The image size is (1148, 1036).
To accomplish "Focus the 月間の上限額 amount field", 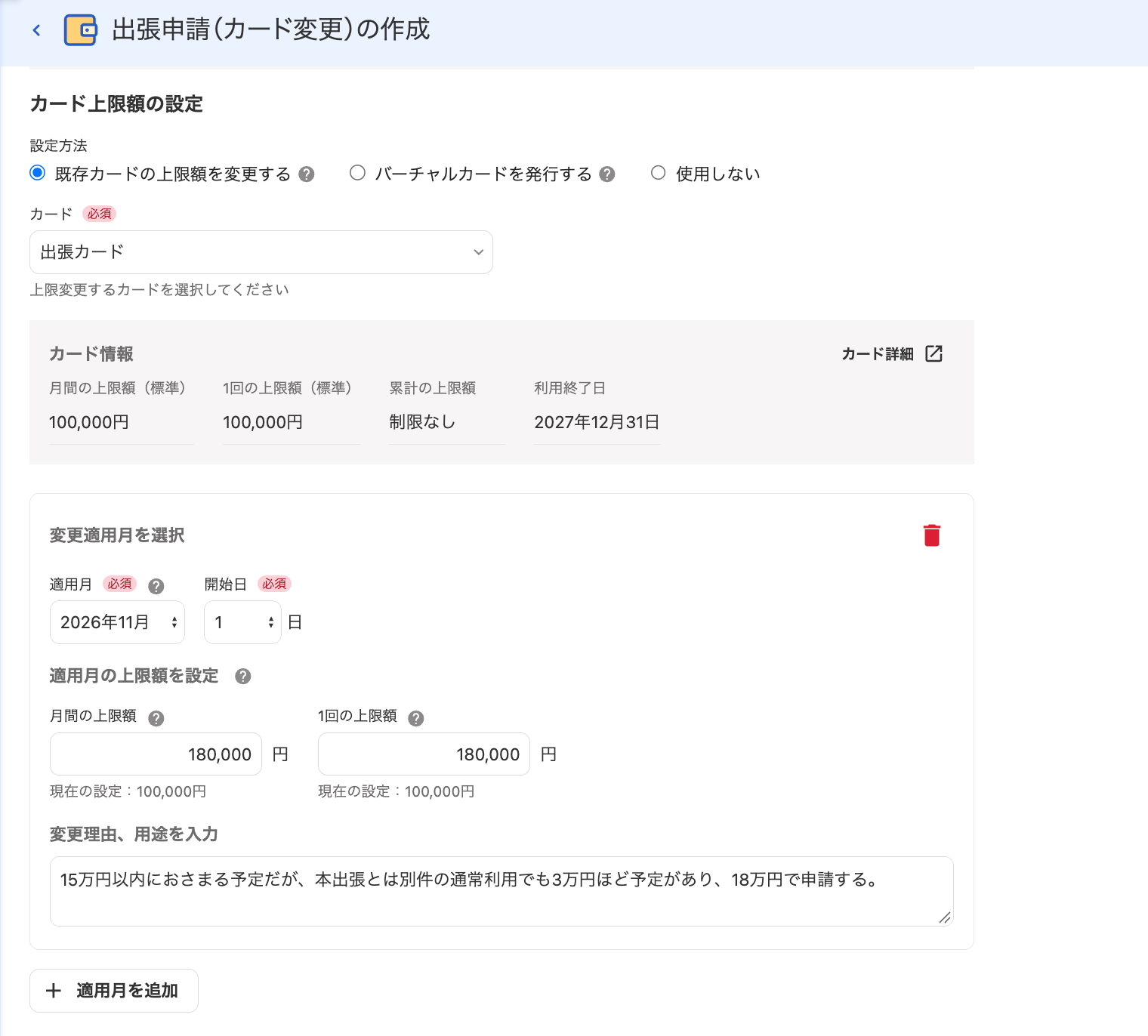I will (156, 754).
